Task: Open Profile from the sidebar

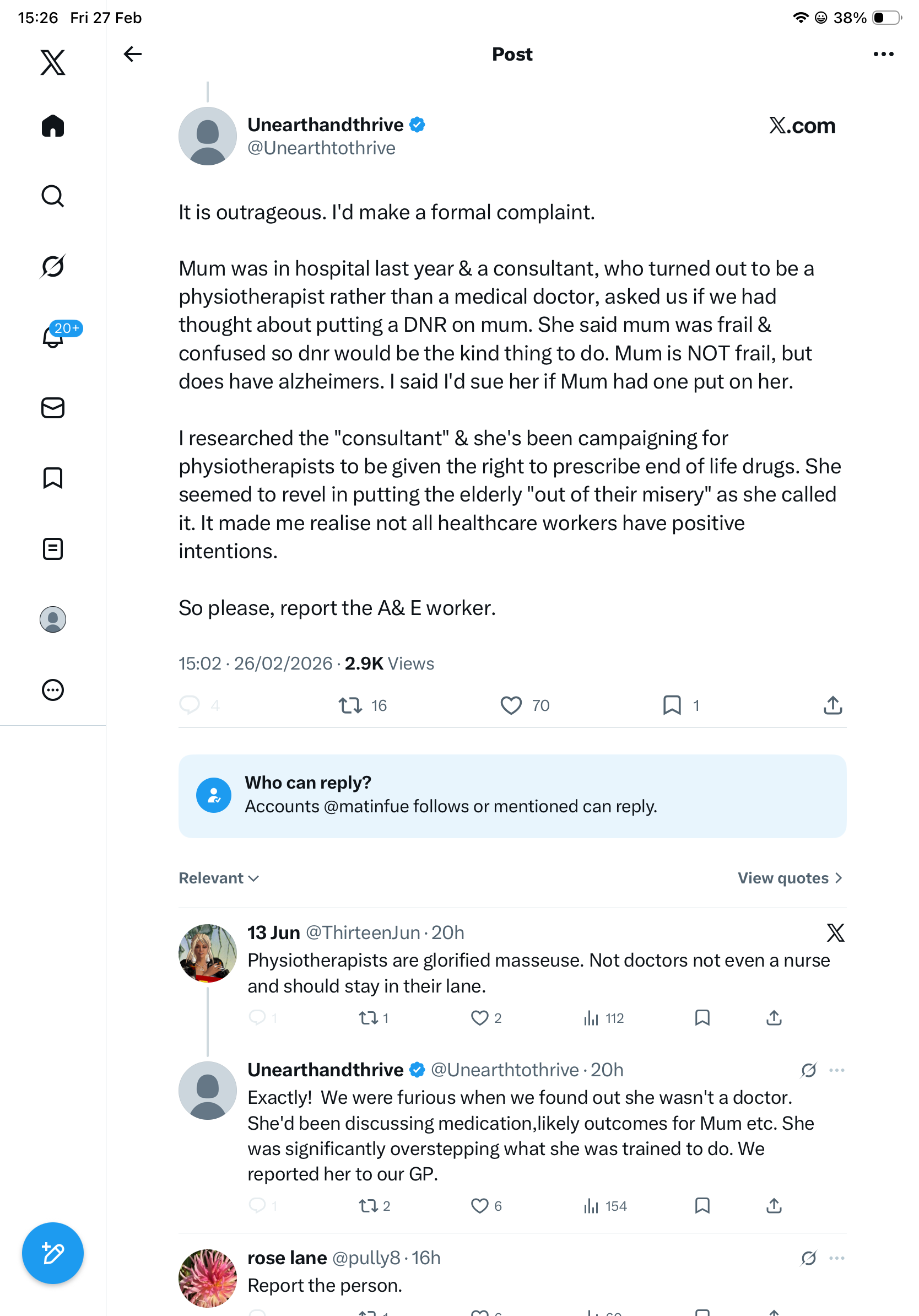Action: click(53, 619)
